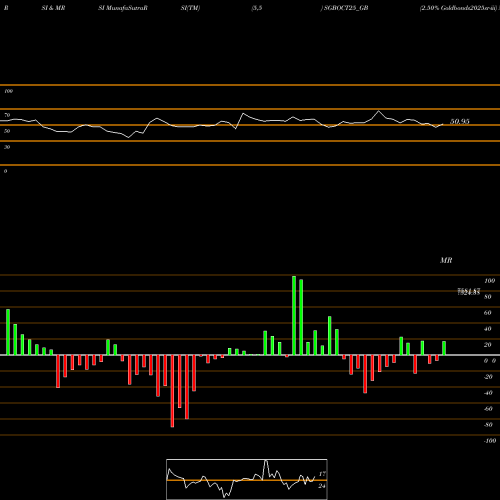Click the SGBOCT25_GB symbol title

click(346, 8)
